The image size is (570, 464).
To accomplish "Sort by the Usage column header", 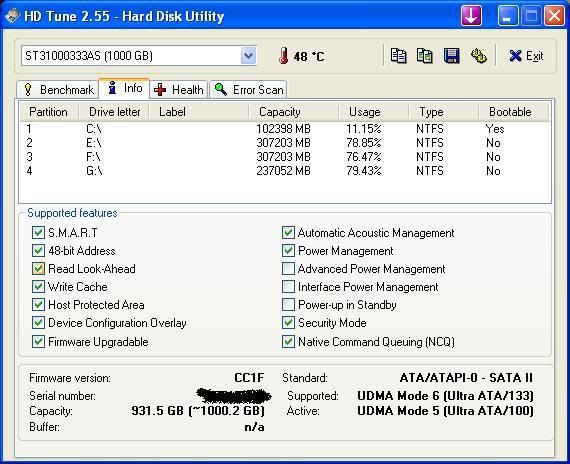I will pos(373,112).
